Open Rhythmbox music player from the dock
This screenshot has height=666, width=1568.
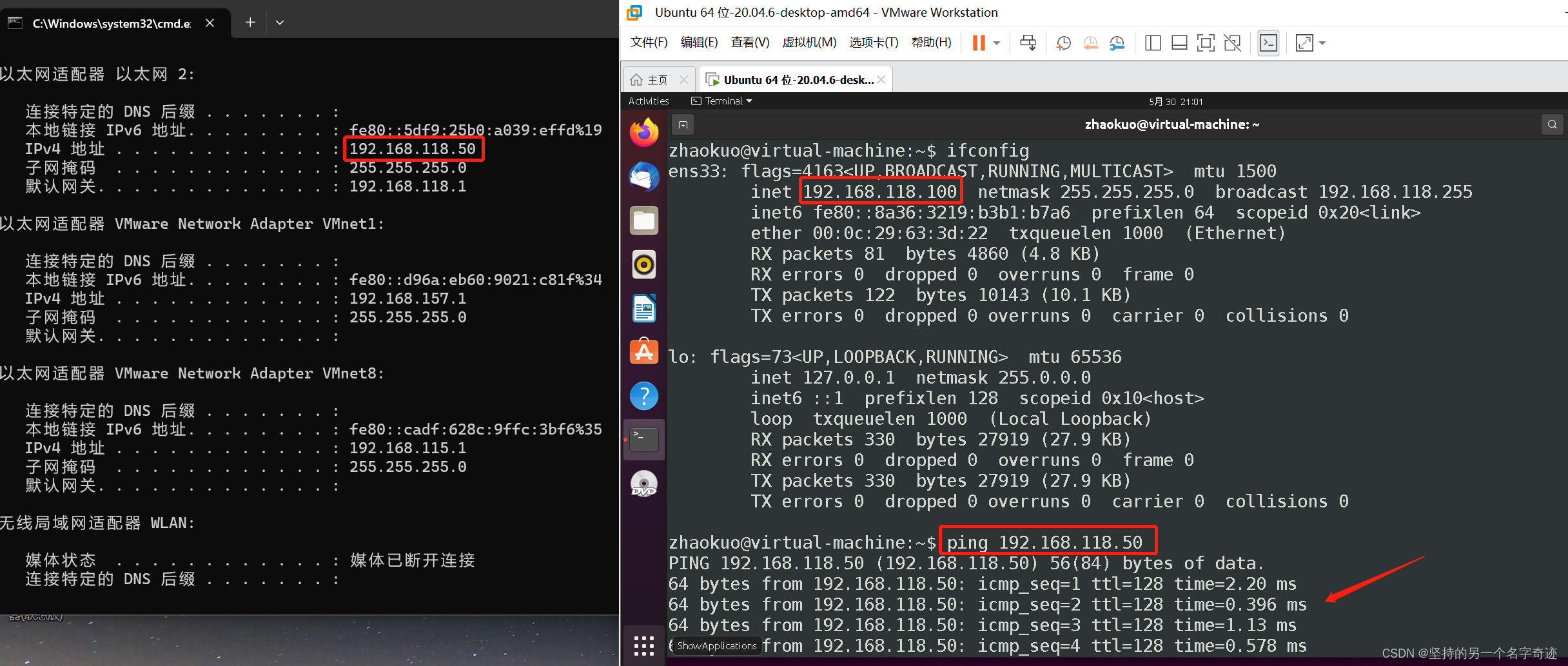coord(643,264)
